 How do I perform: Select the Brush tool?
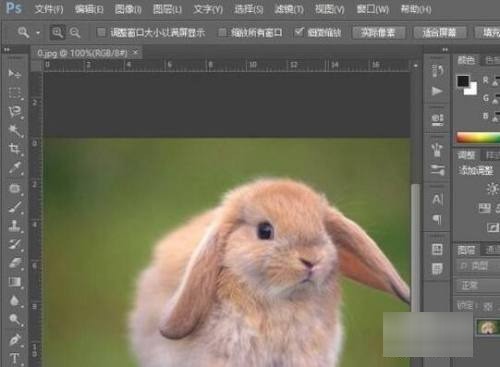tap(15, 207)
